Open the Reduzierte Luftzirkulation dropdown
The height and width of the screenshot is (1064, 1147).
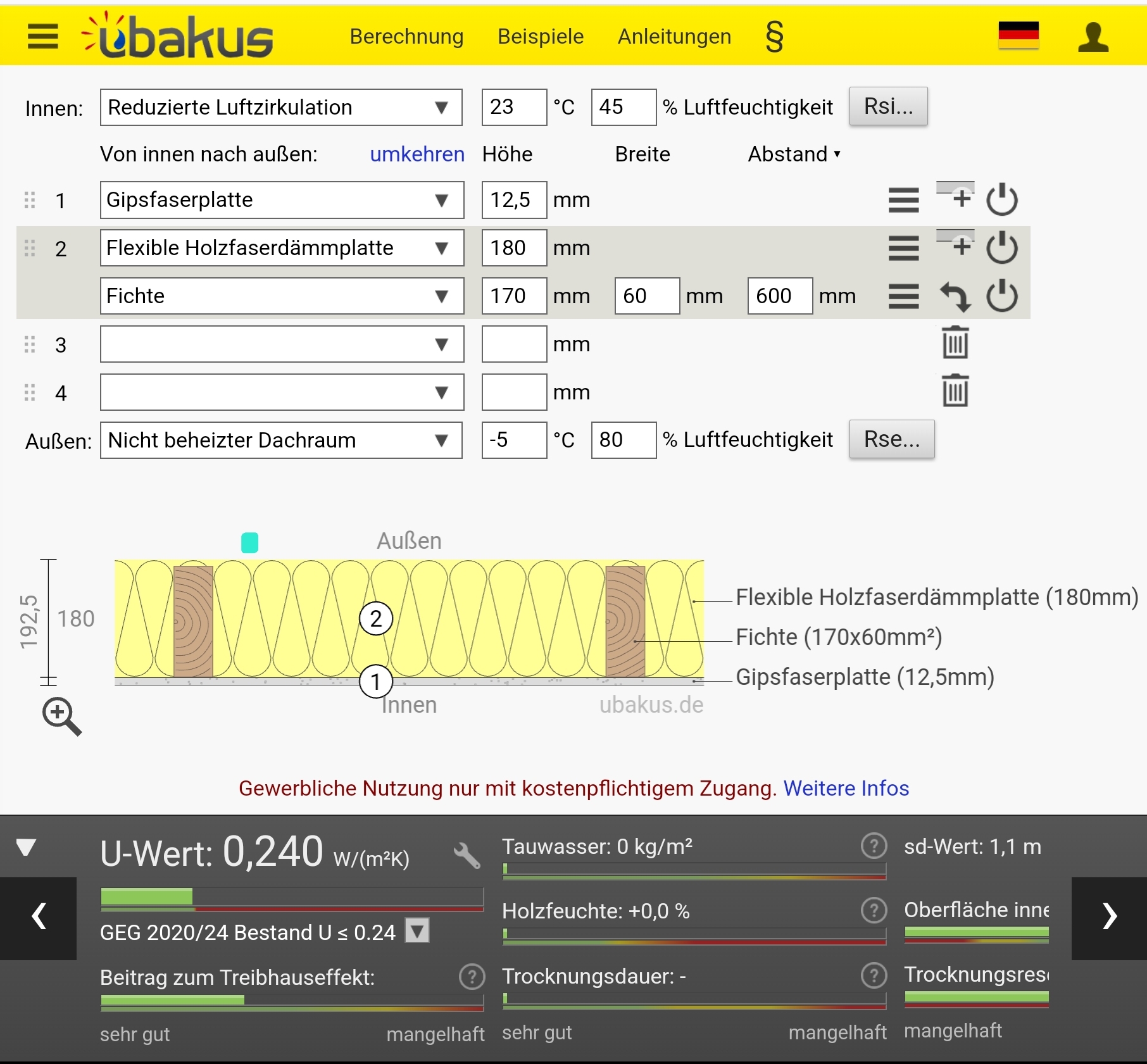281,108
